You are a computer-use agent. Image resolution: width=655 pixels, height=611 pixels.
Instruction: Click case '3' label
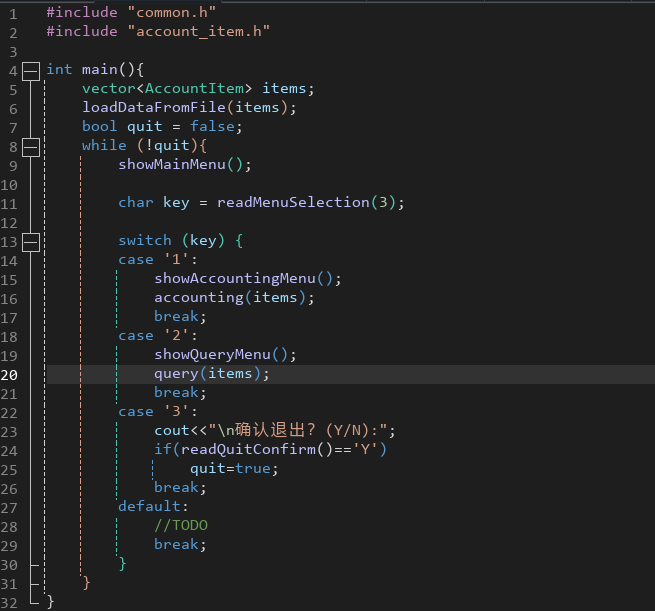coord(157,412)
